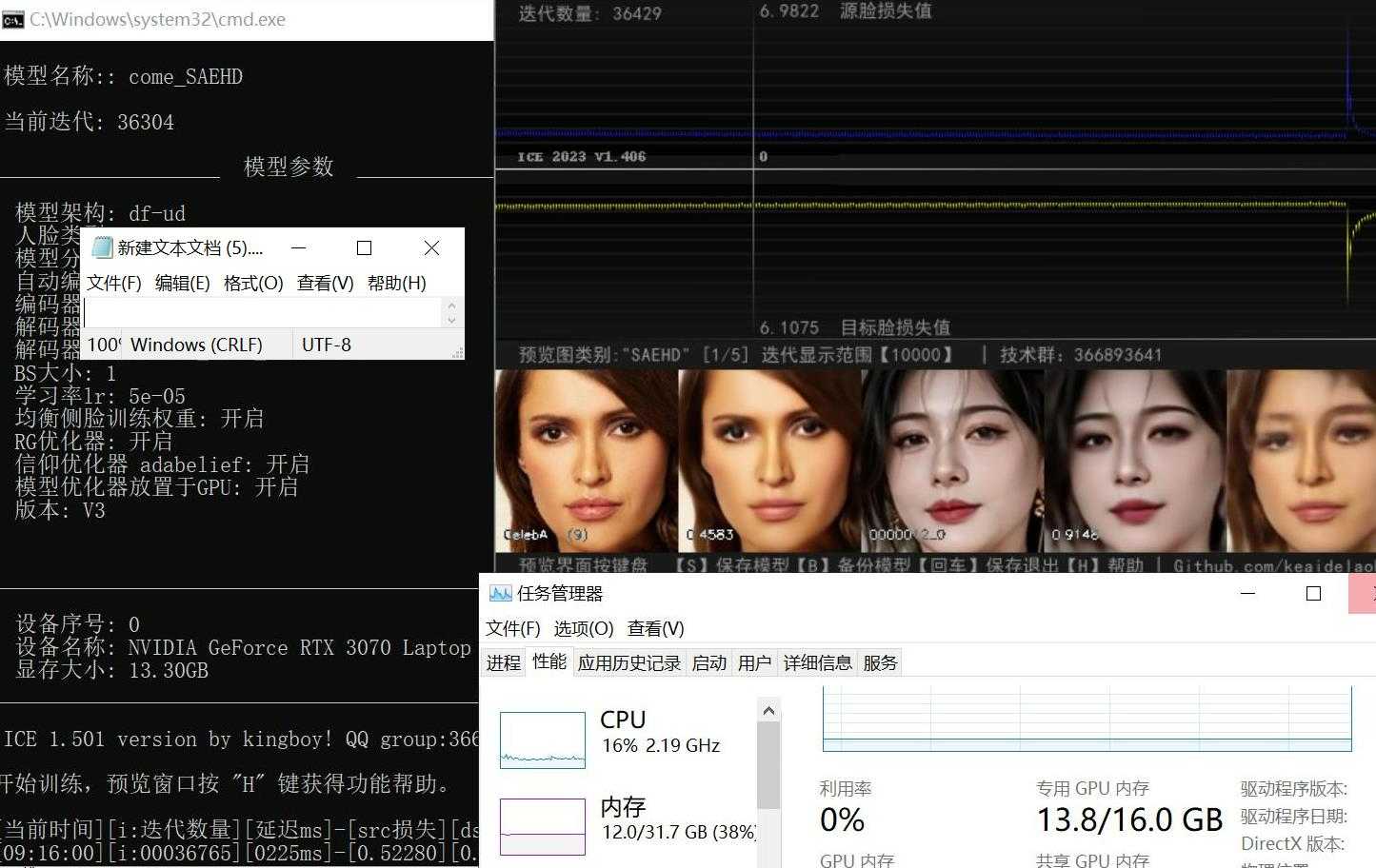The height and width of the screenshot is (868, 1376).
Task: Open Format menu (格式) in Notepad
Action: click(x=253, y=283)
